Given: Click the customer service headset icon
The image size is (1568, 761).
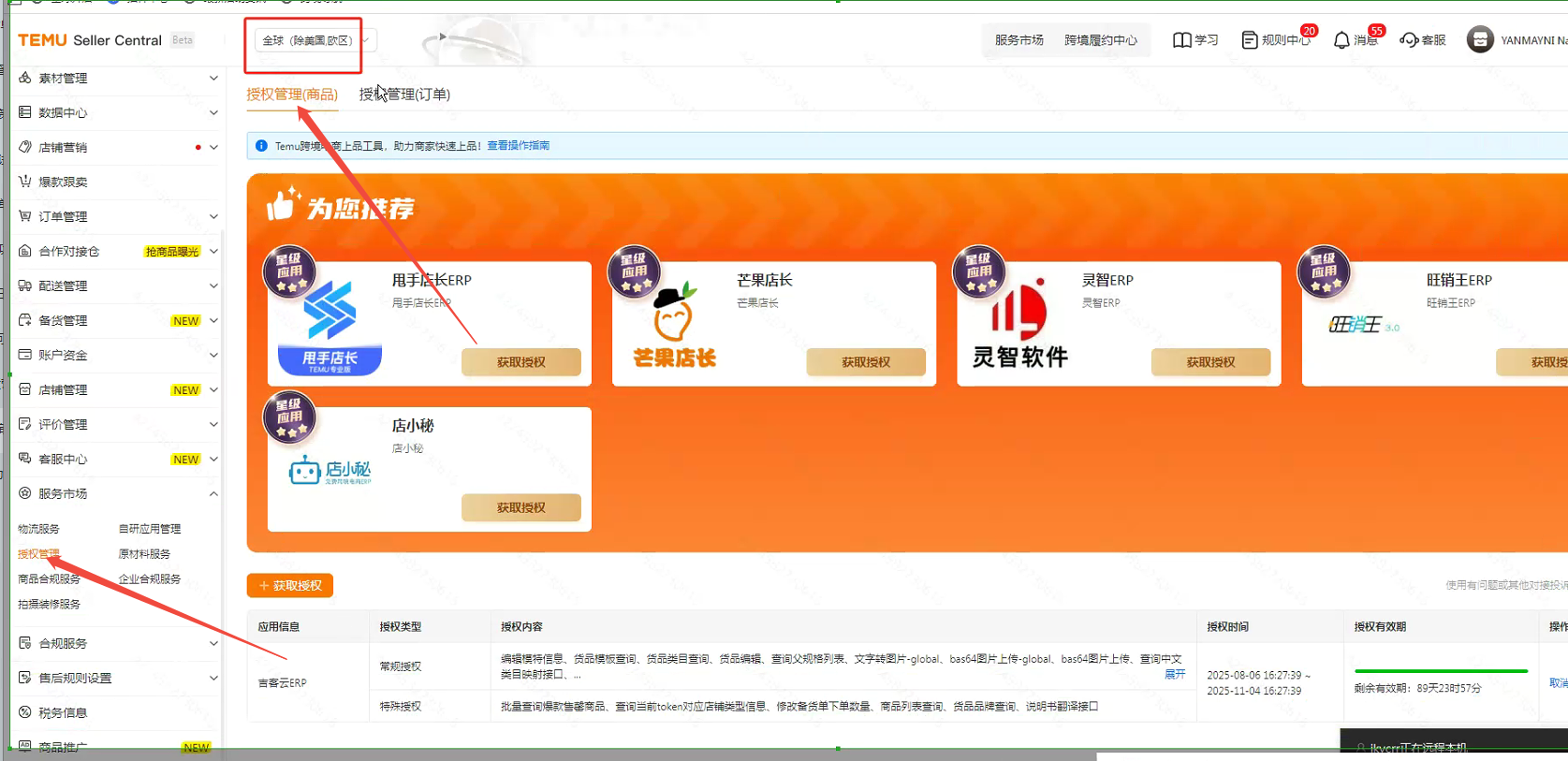Looking at the screenshot, I should (1409, 40).
